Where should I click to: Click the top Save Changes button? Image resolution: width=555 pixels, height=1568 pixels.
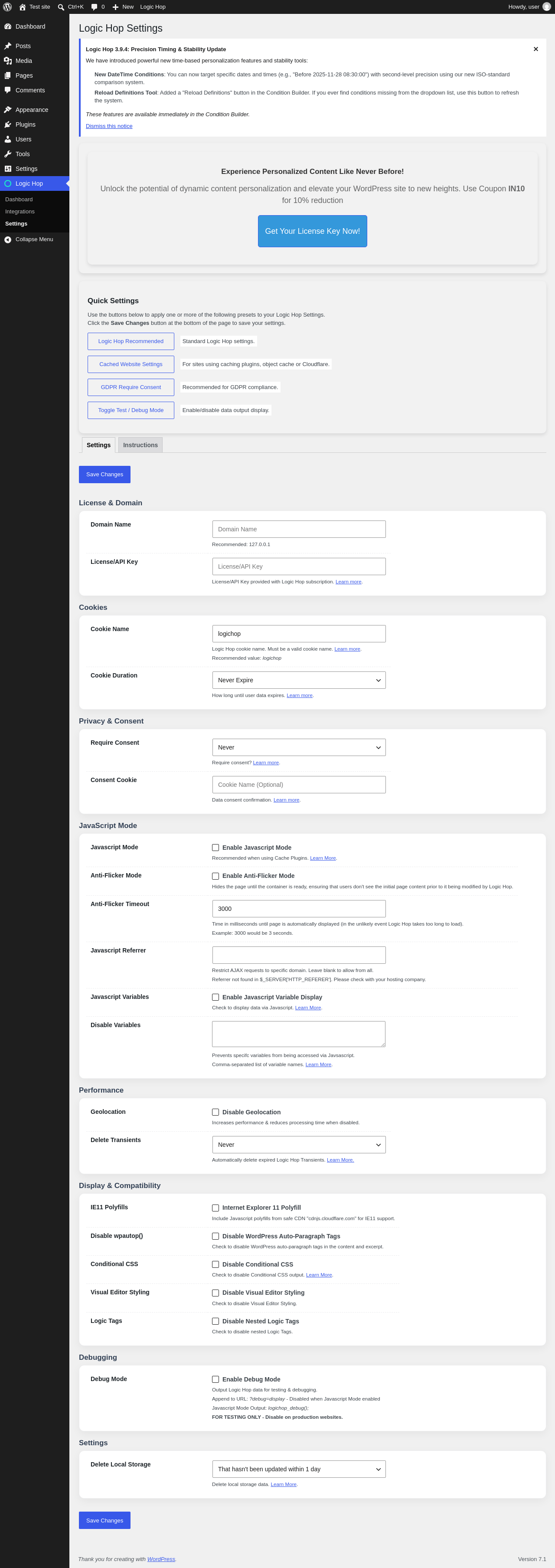[104, 475]
